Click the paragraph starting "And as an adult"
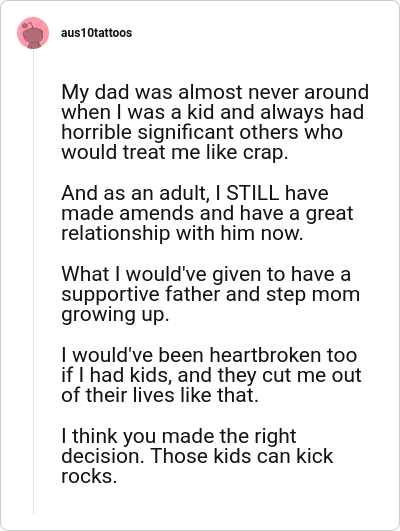The image size is (400, 531). (207, 213)
